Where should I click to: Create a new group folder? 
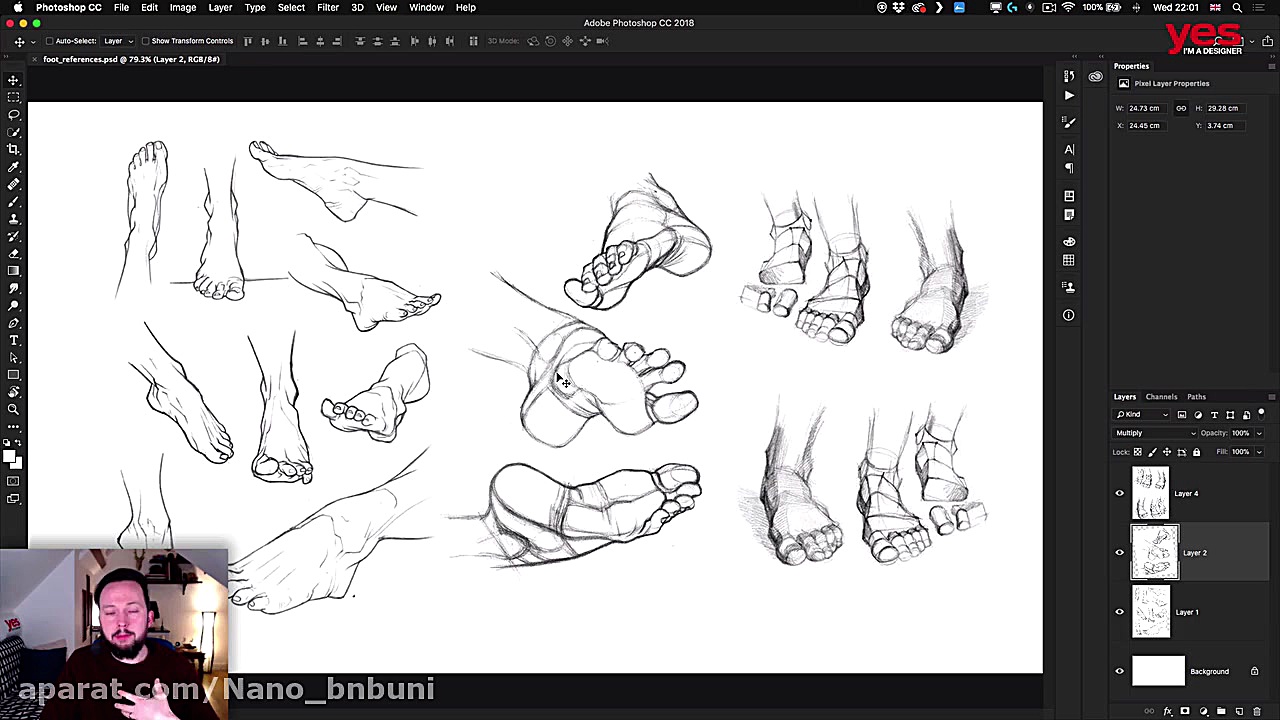coord(1221,711)
